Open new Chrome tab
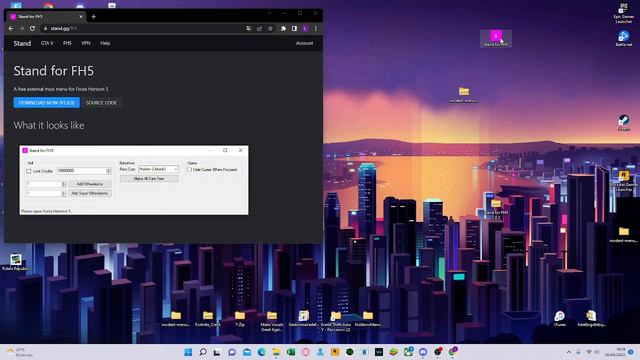640x360 pixels. pyautogui.click(x=93, y=17)
